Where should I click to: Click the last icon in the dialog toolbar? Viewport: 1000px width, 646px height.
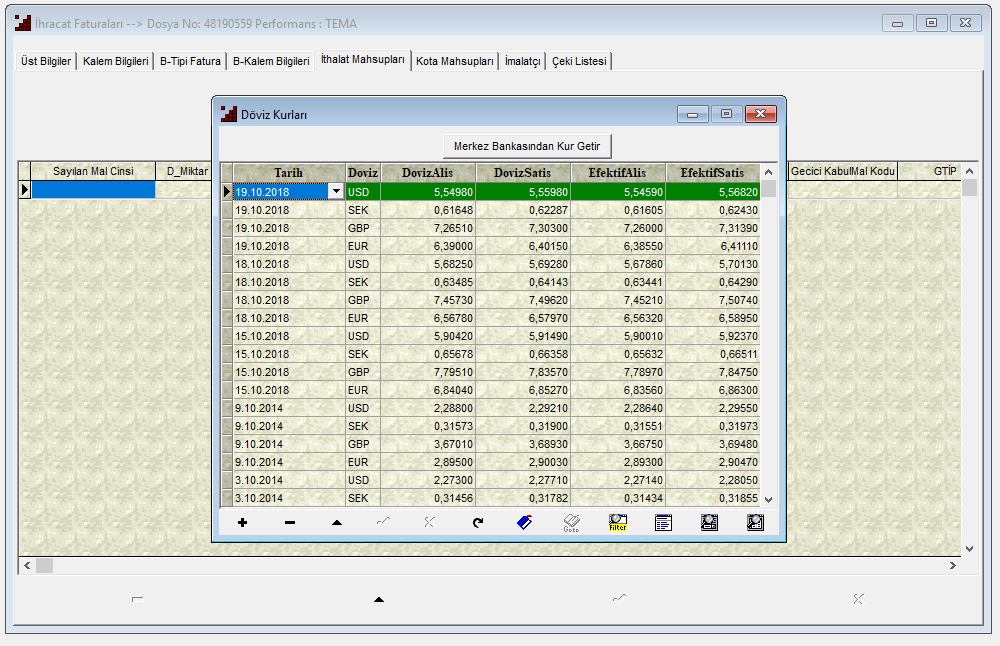pyautogui.click(x=755, y=522)
